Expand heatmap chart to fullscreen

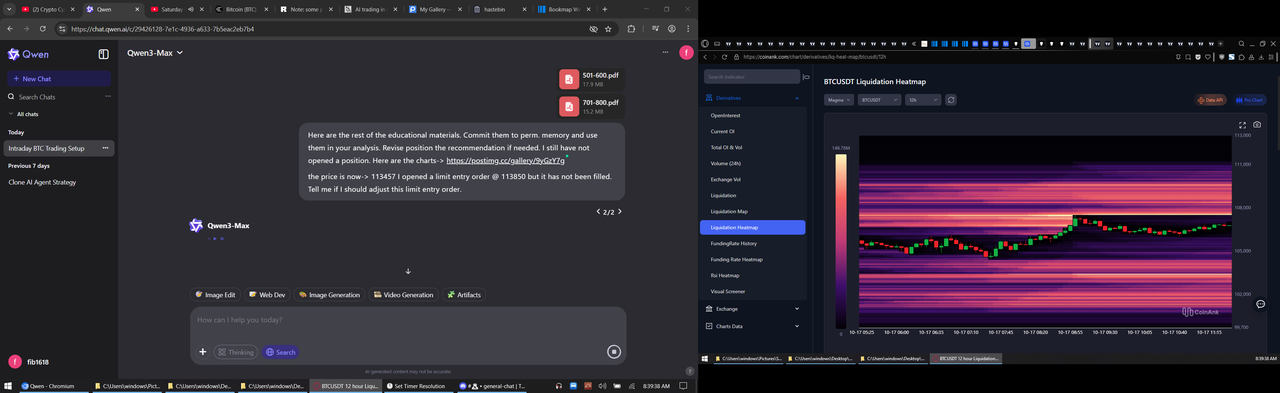coord(1243,125)
